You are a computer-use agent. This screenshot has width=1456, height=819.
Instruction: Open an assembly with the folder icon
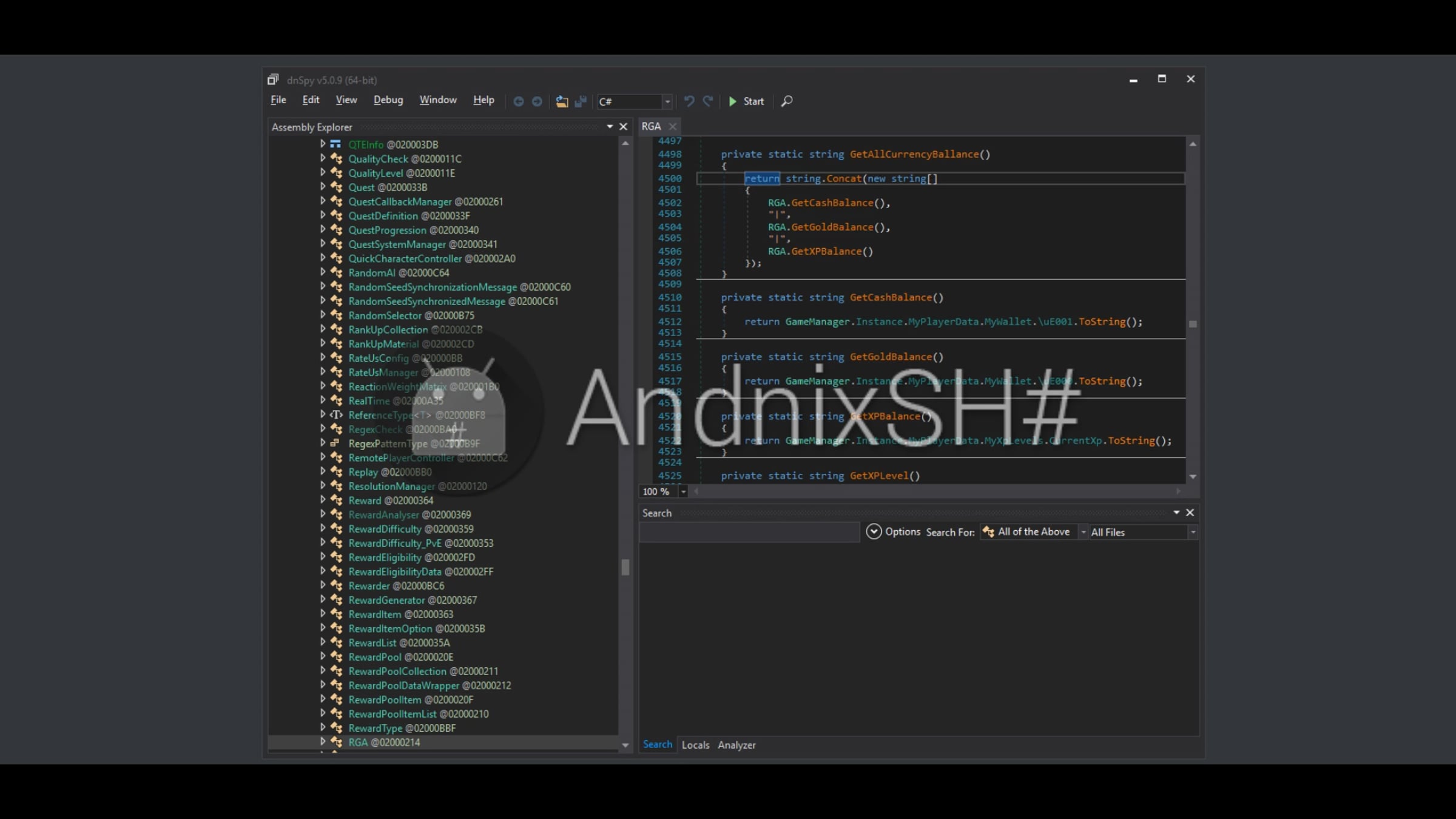click(x=562, y=101)
